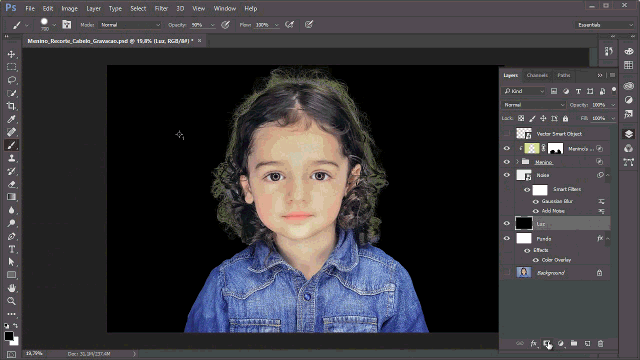Image resolution: width=640 pixels, height=360 pixels.
Task: Click the zoom percentage field
Action: click(x=34, y=353)
